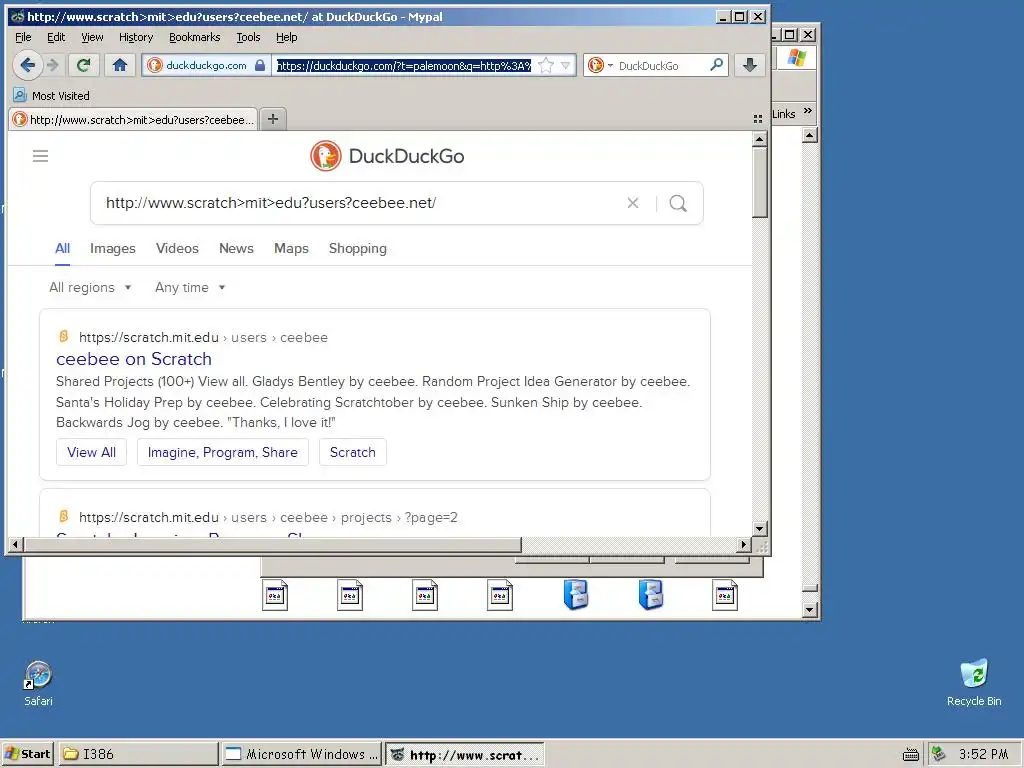Submit search with DuckDuckGo magnifier icon
Viewport: 1024px width, 768px height.
click(x=678, y=203)
